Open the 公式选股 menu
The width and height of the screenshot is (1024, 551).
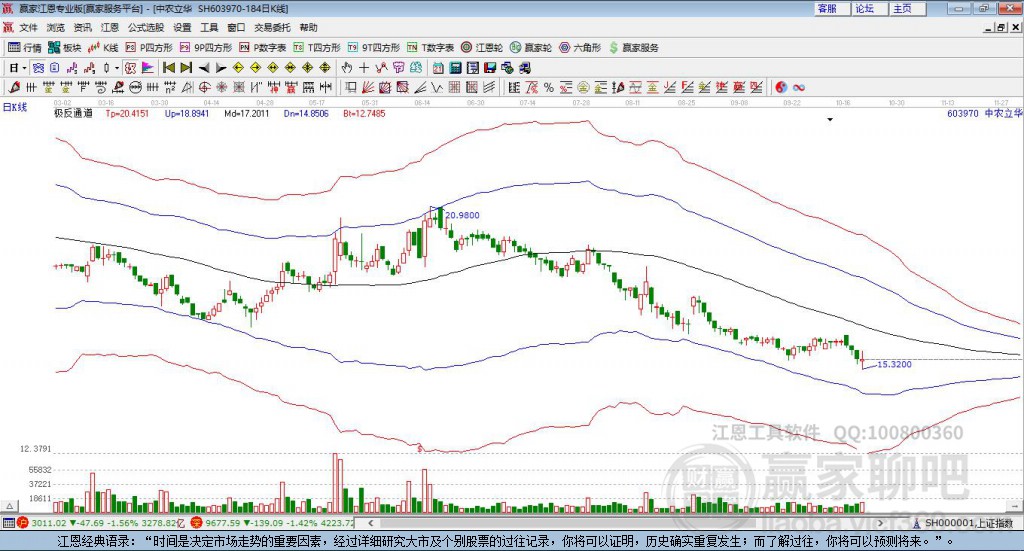(146, 27)
